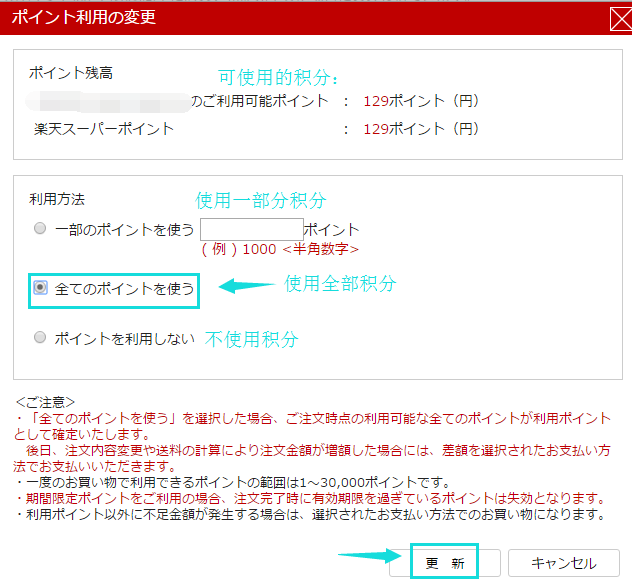The width and height of the screenshot is (632, 583).
Task: Click the cyan arrow pointing at 全てのポイントを使う
Action: 246,286
